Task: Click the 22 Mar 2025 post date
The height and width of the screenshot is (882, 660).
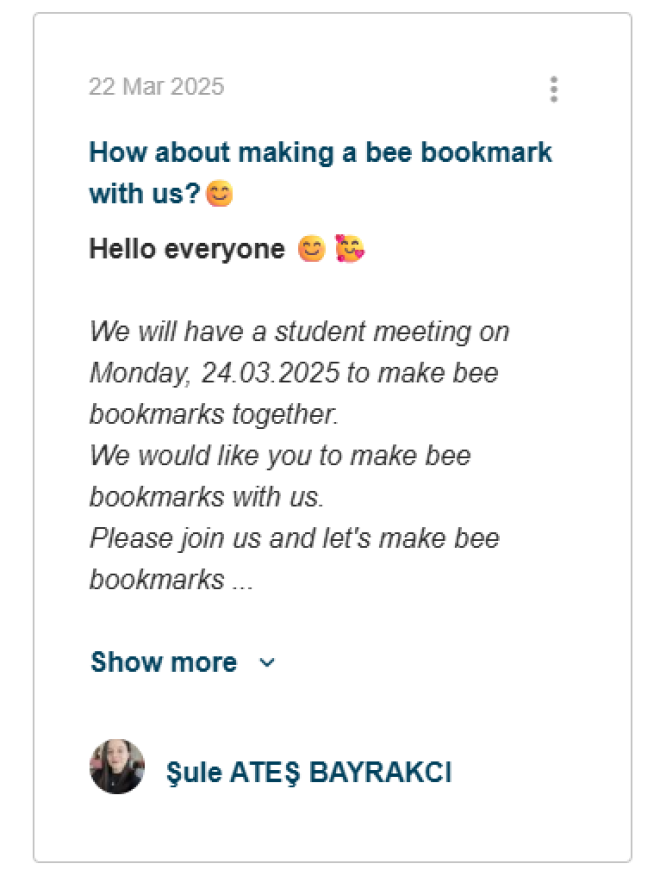Action: [x=156, y=87]
